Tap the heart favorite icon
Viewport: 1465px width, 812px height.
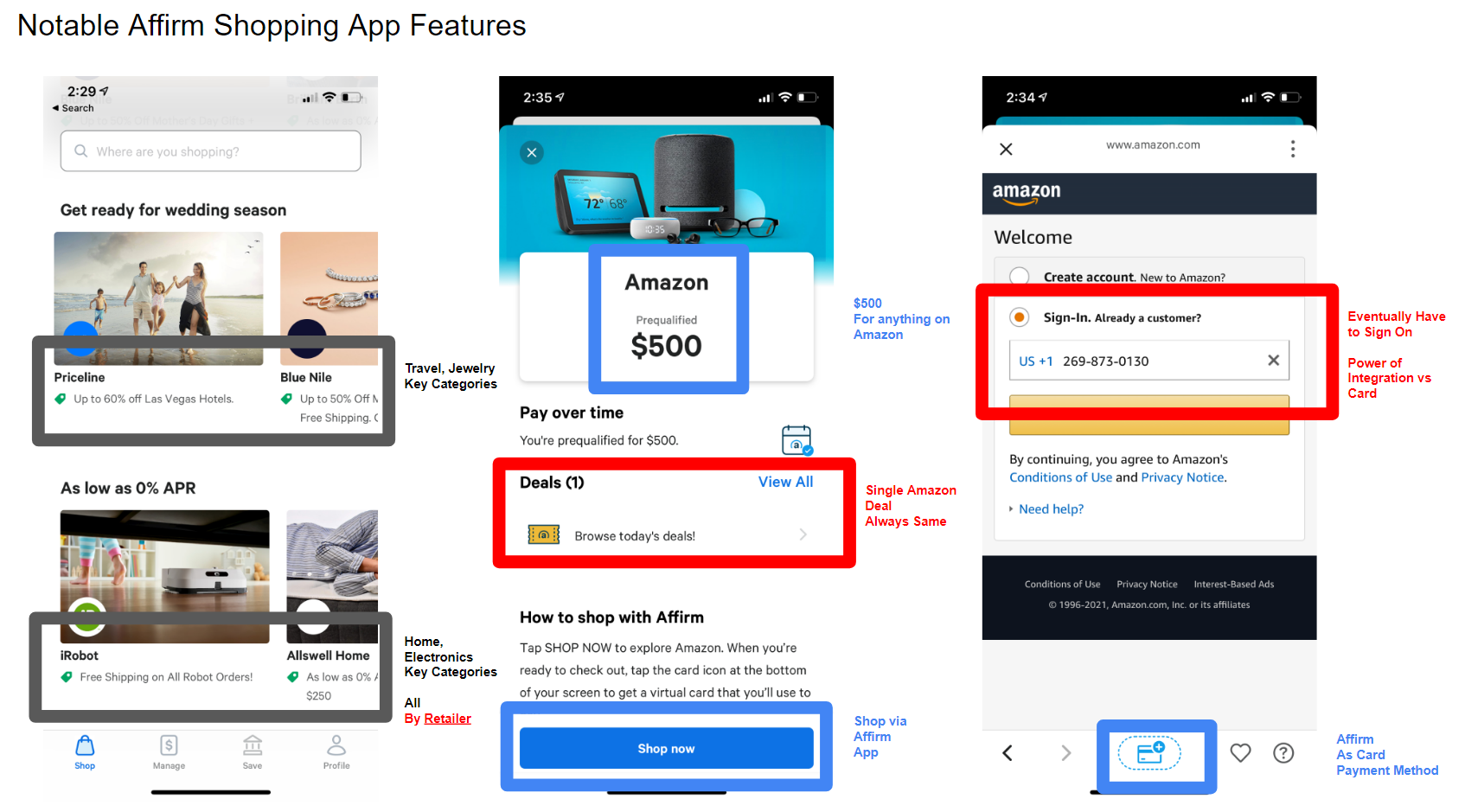coord(1240,753)
